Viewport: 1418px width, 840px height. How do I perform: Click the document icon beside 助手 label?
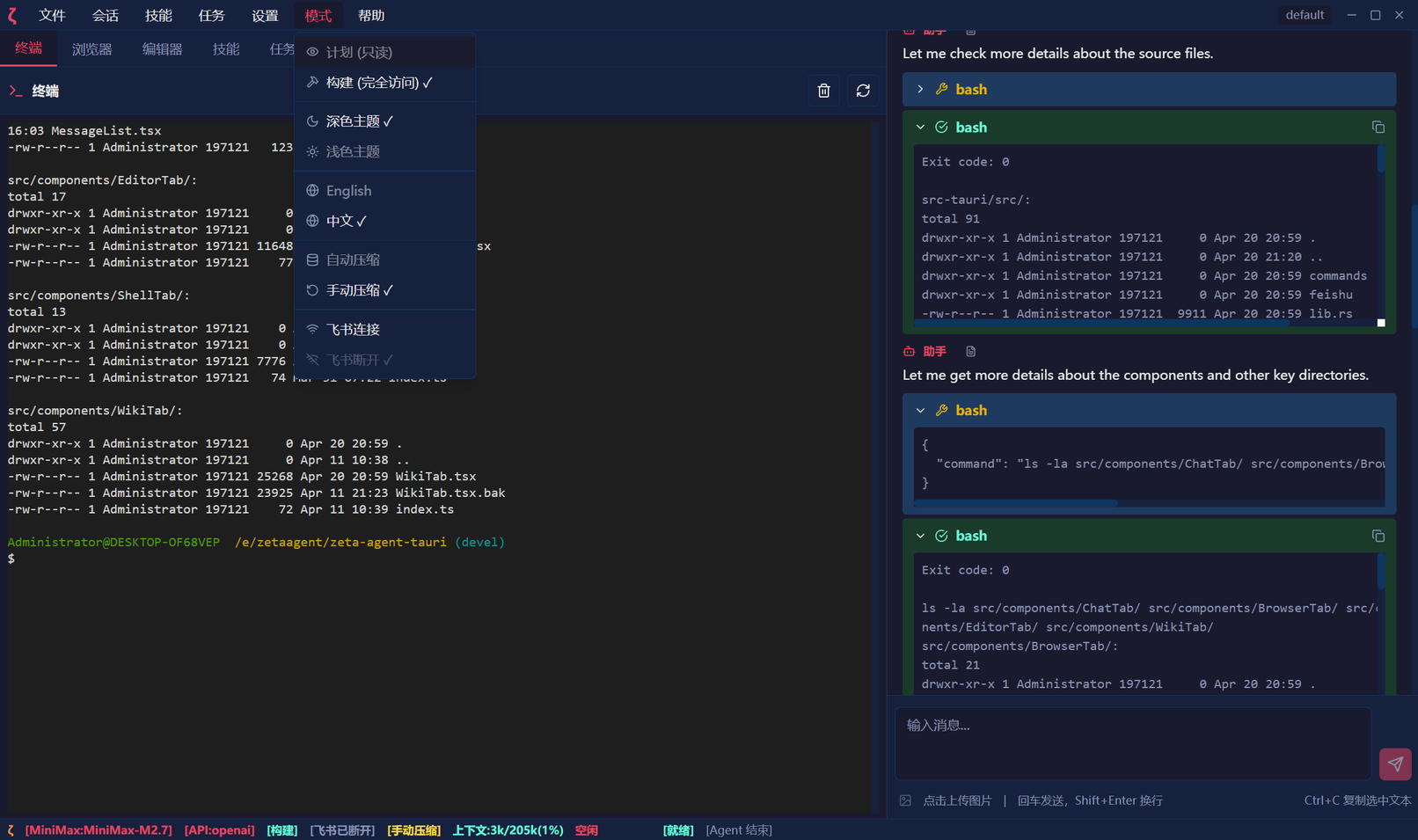pos(970,352)
